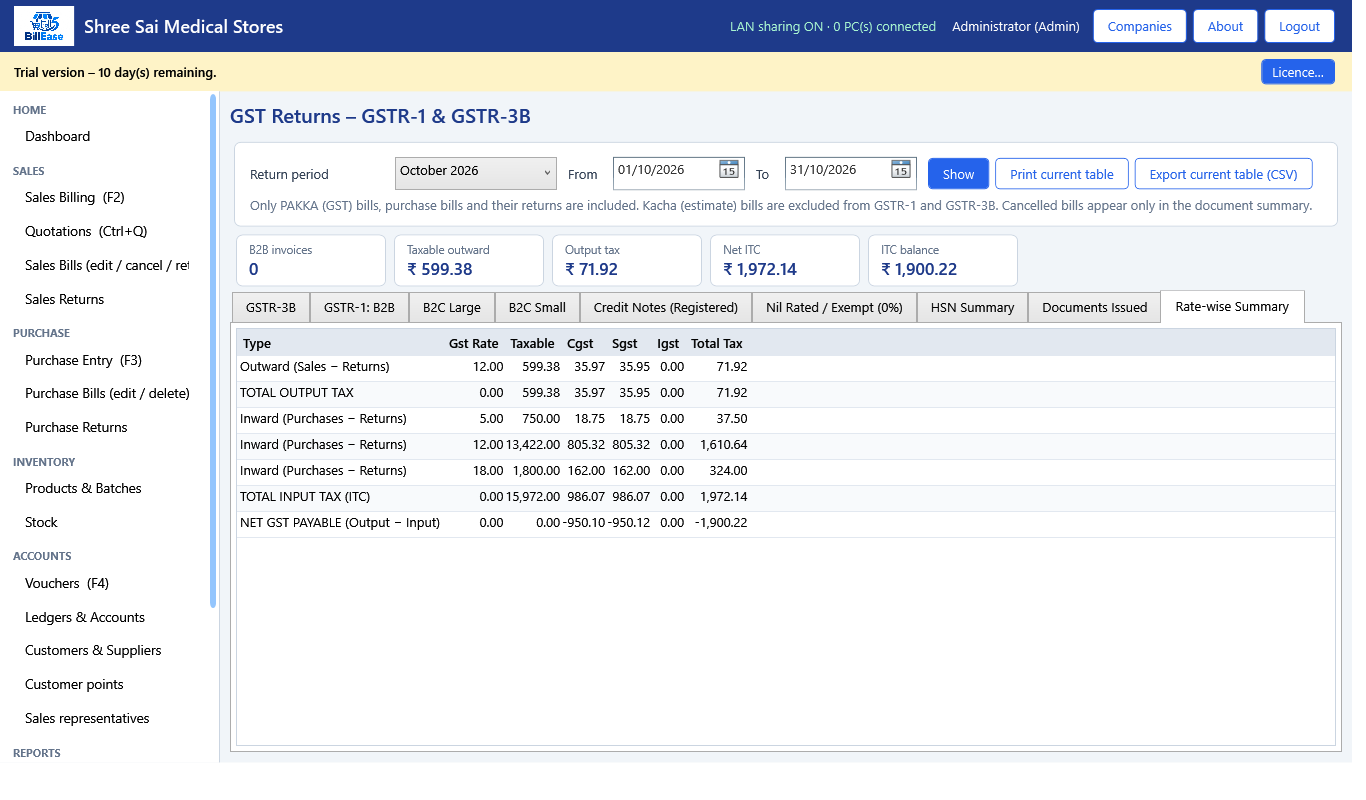Log out of the application
This screenshot has width=1366, height=800.
(1299, 26)
